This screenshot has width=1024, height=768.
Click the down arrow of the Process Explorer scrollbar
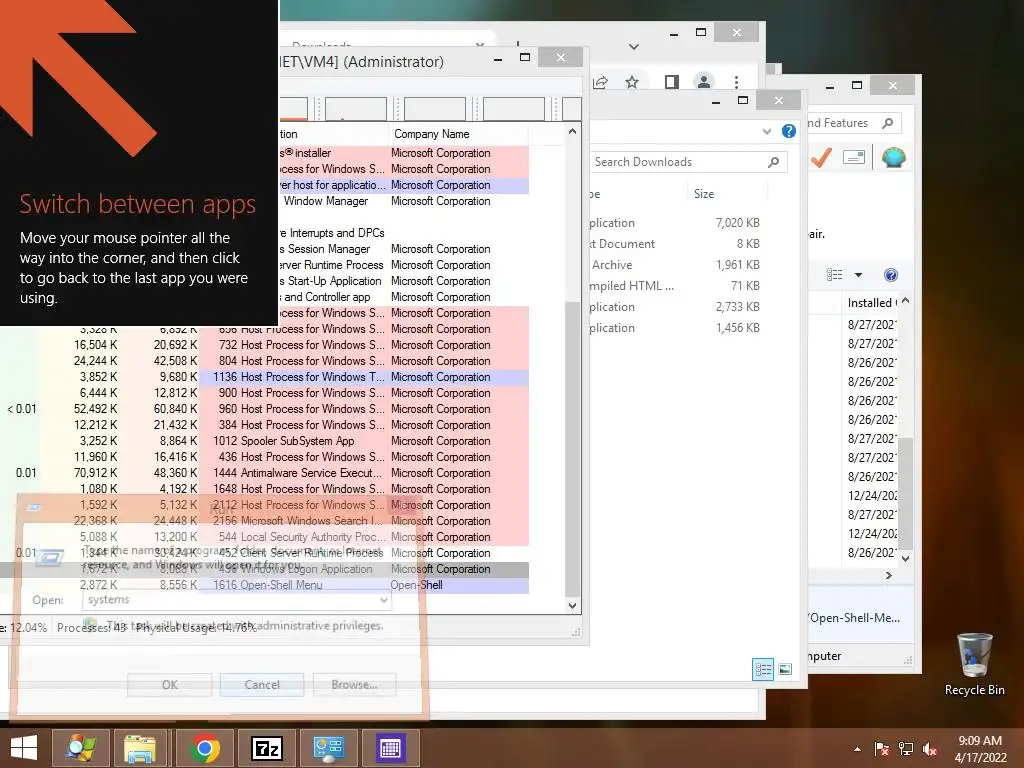572,605
